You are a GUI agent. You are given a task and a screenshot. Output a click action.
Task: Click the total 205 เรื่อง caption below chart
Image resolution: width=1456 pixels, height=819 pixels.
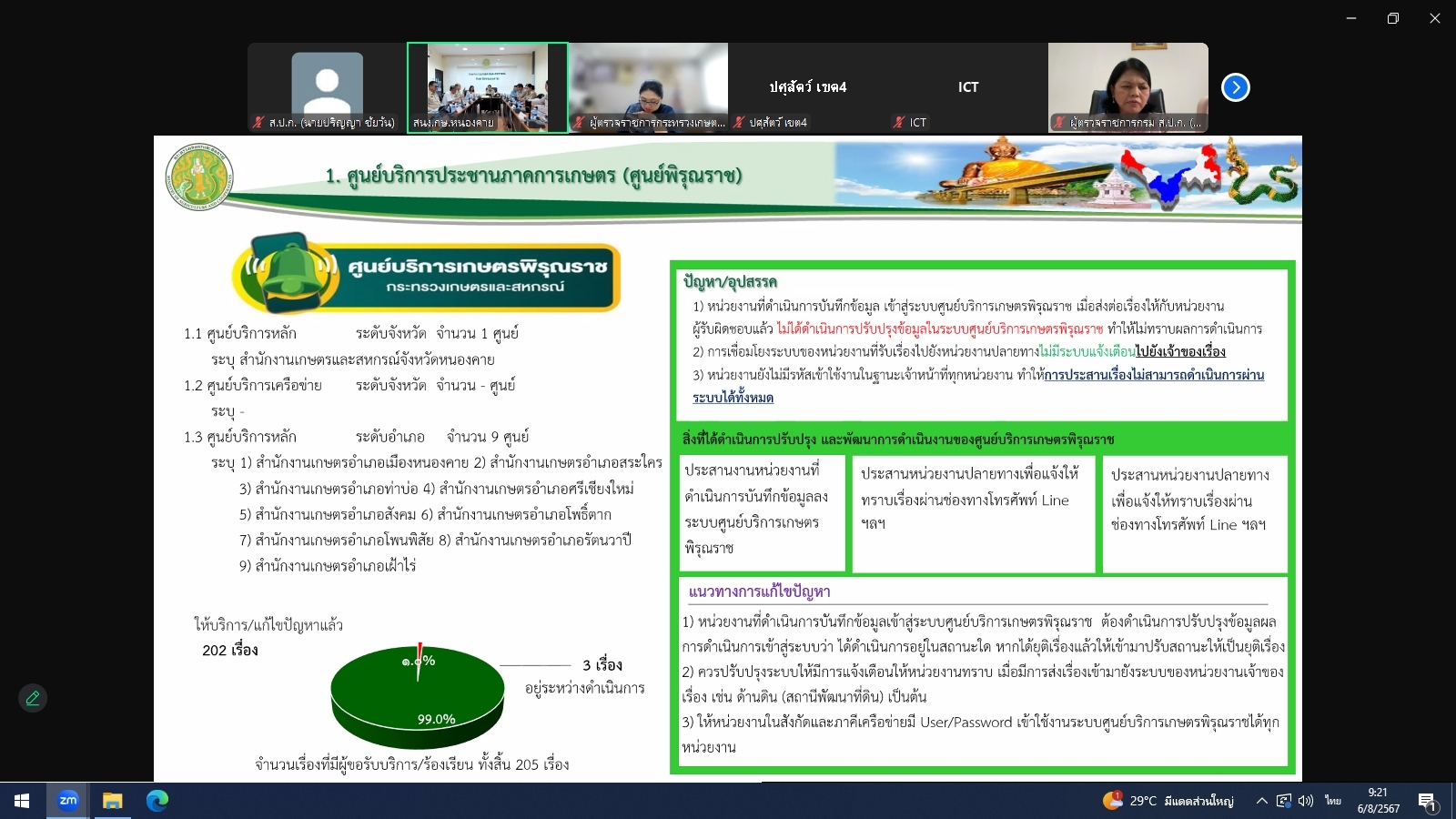pos(412,764)
